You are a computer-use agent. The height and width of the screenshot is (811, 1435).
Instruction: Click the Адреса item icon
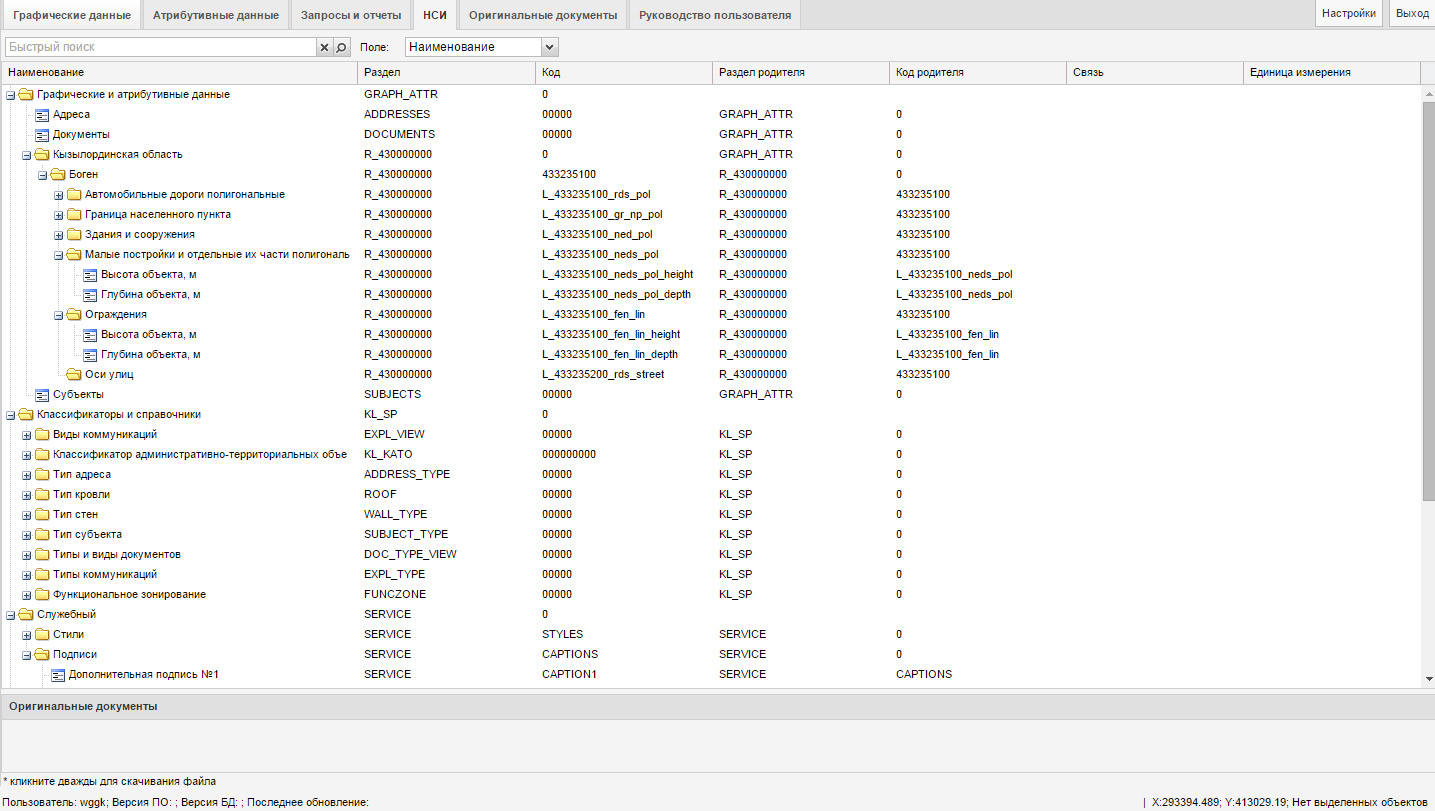(x=42, y=115)
